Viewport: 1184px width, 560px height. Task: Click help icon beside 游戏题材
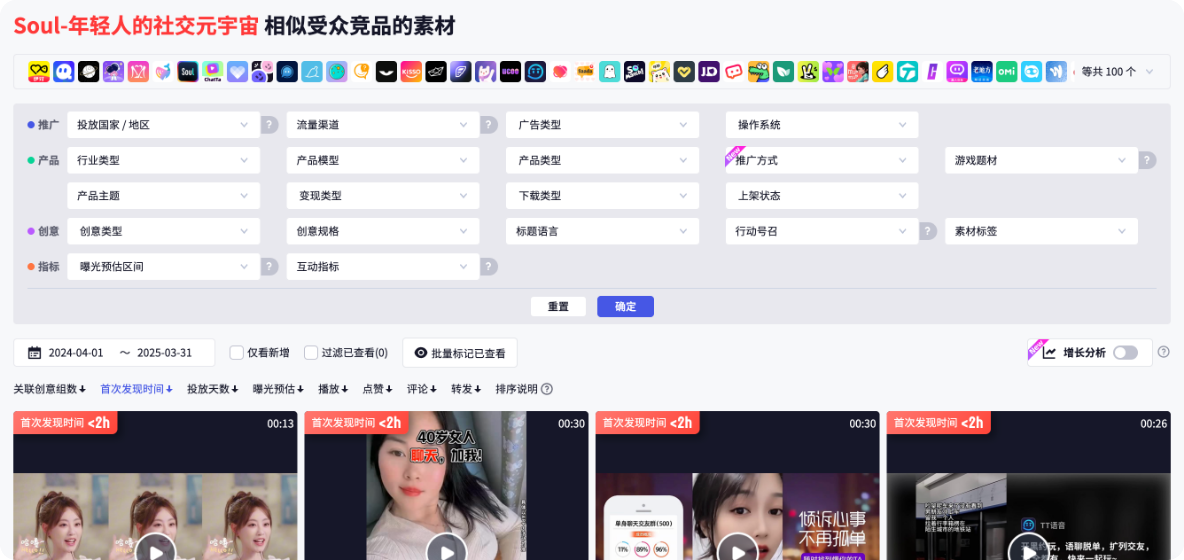click(x=1148, y=160)
